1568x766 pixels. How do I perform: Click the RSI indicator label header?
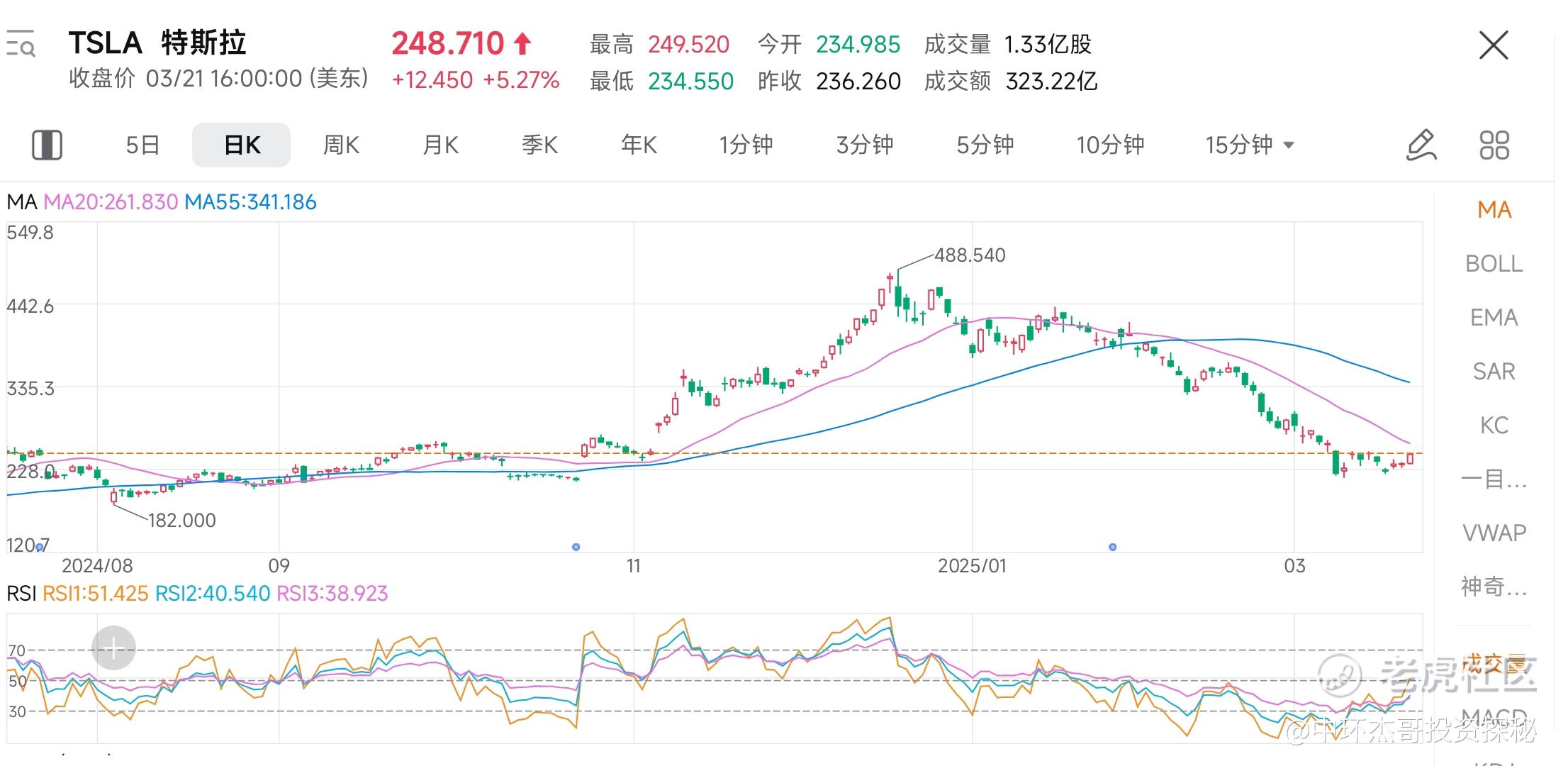tap(21, 594)
